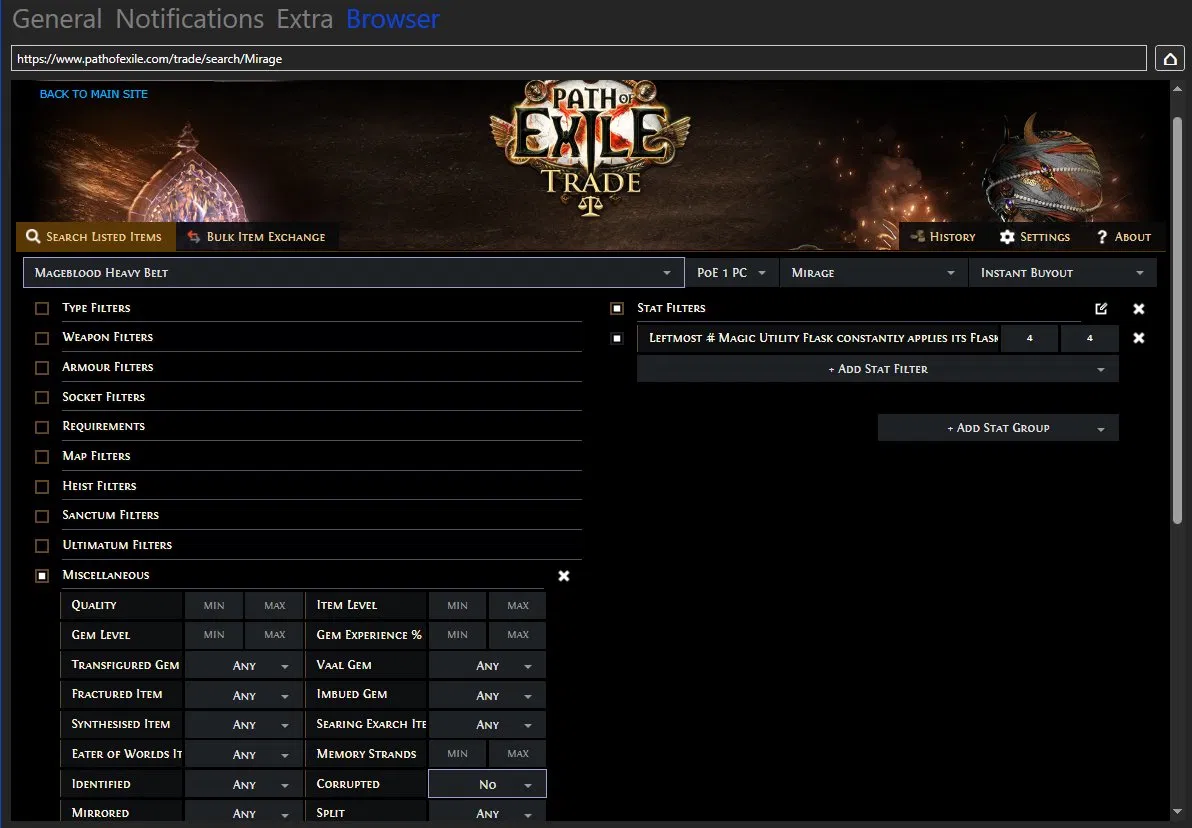Open the Imbued Gem Any dropdown
The image size is (1192, 828).
click(487, 695)
